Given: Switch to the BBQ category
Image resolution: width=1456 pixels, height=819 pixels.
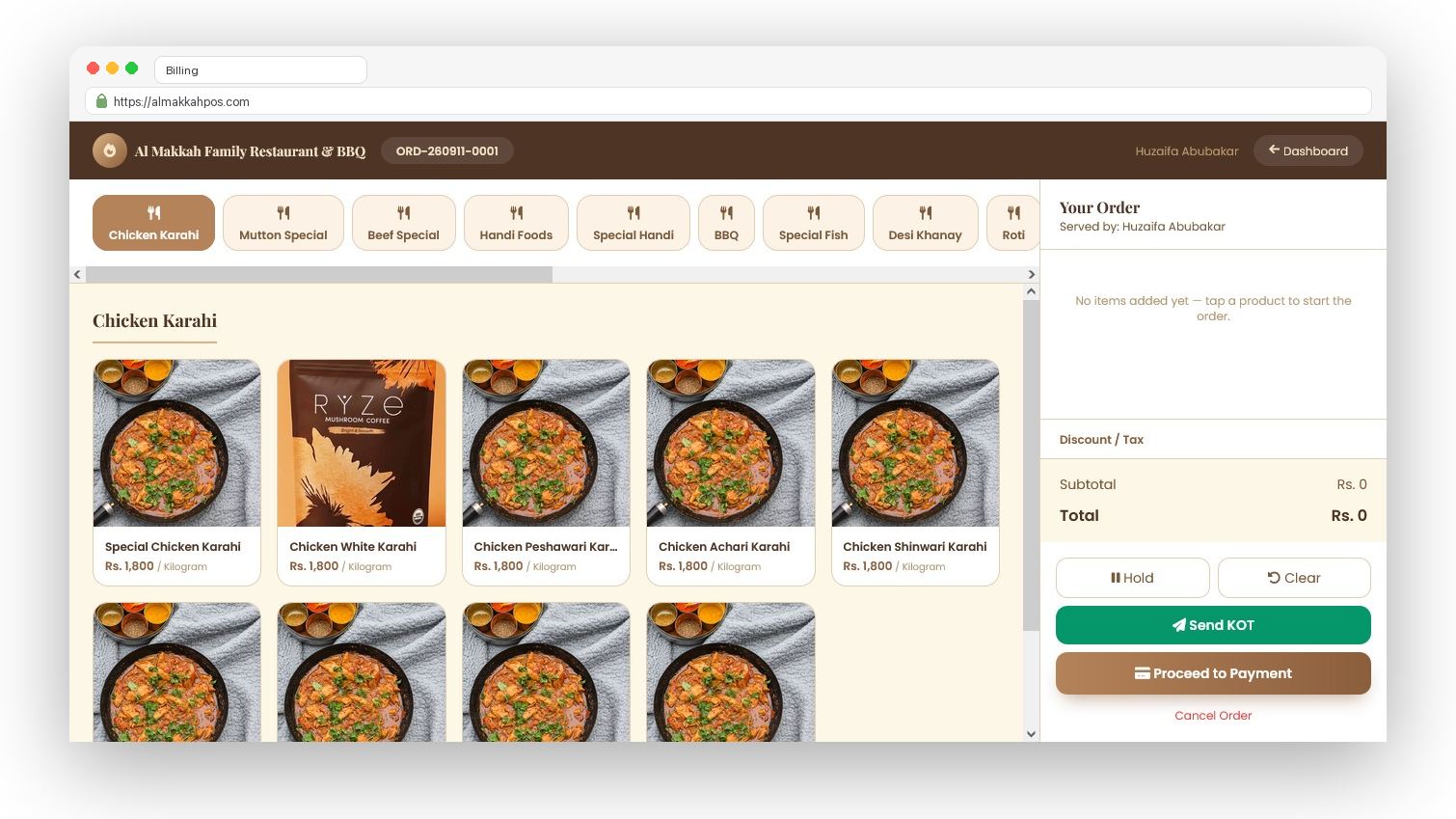Looking at the screenshot, I should (x=726, y=223).
